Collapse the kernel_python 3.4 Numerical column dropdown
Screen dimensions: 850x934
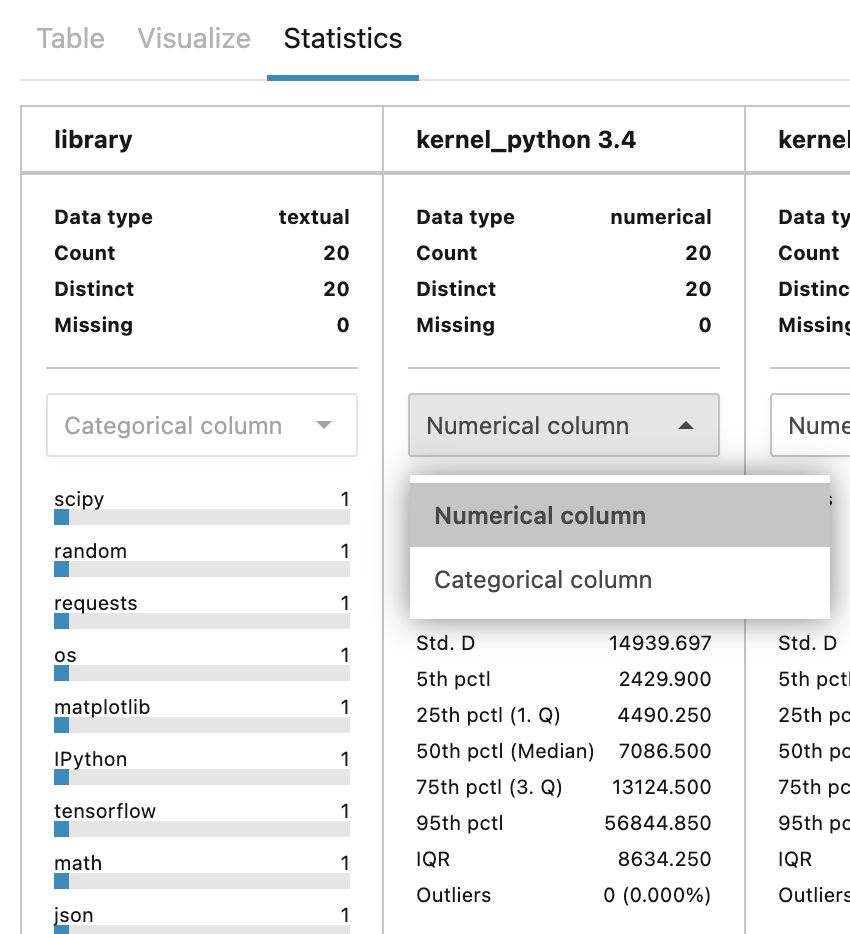coord(563,426)
